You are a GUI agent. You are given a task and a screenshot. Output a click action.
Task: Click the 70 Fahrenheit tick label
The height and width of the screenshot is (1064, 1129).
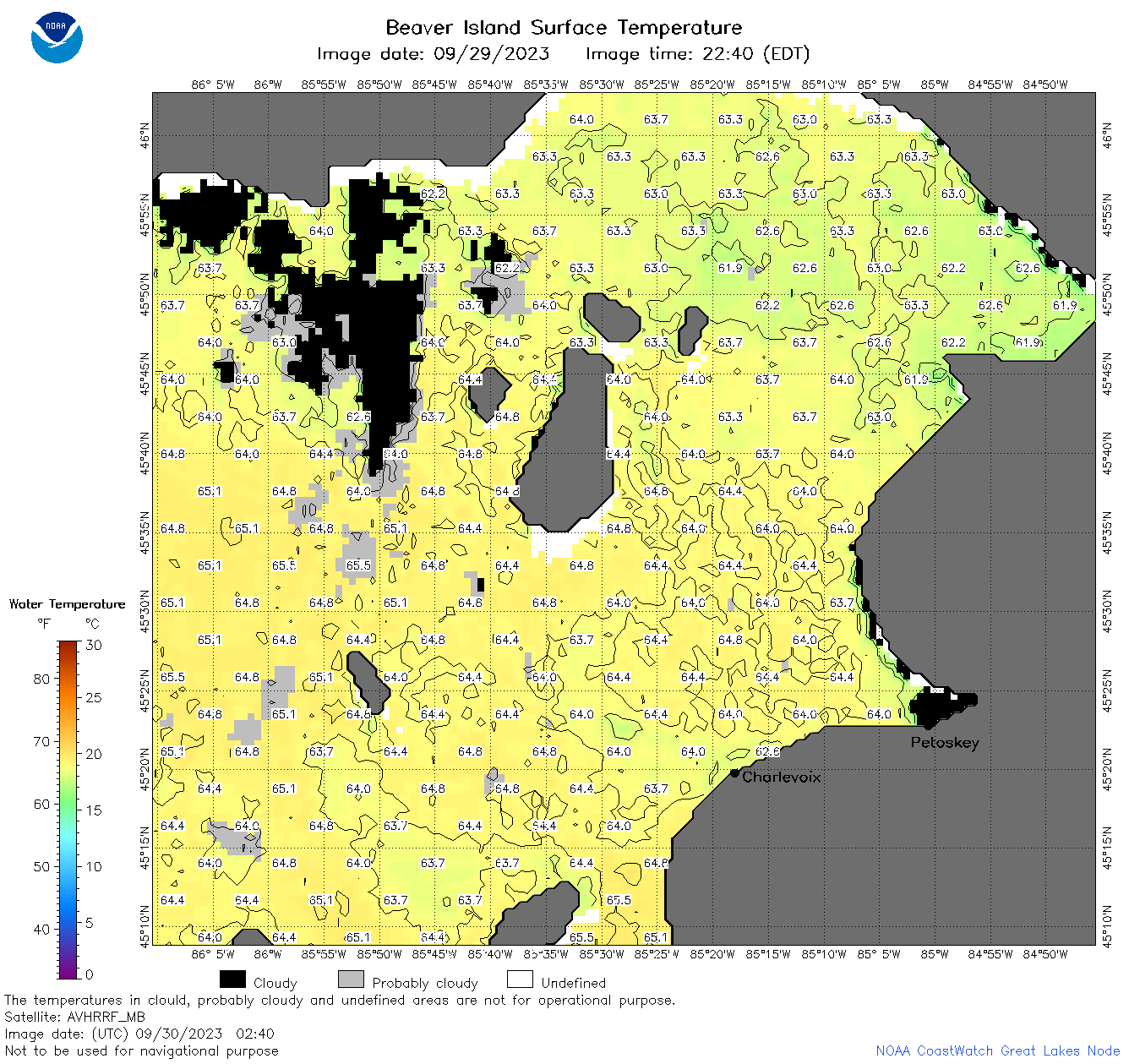coord(41,741)
